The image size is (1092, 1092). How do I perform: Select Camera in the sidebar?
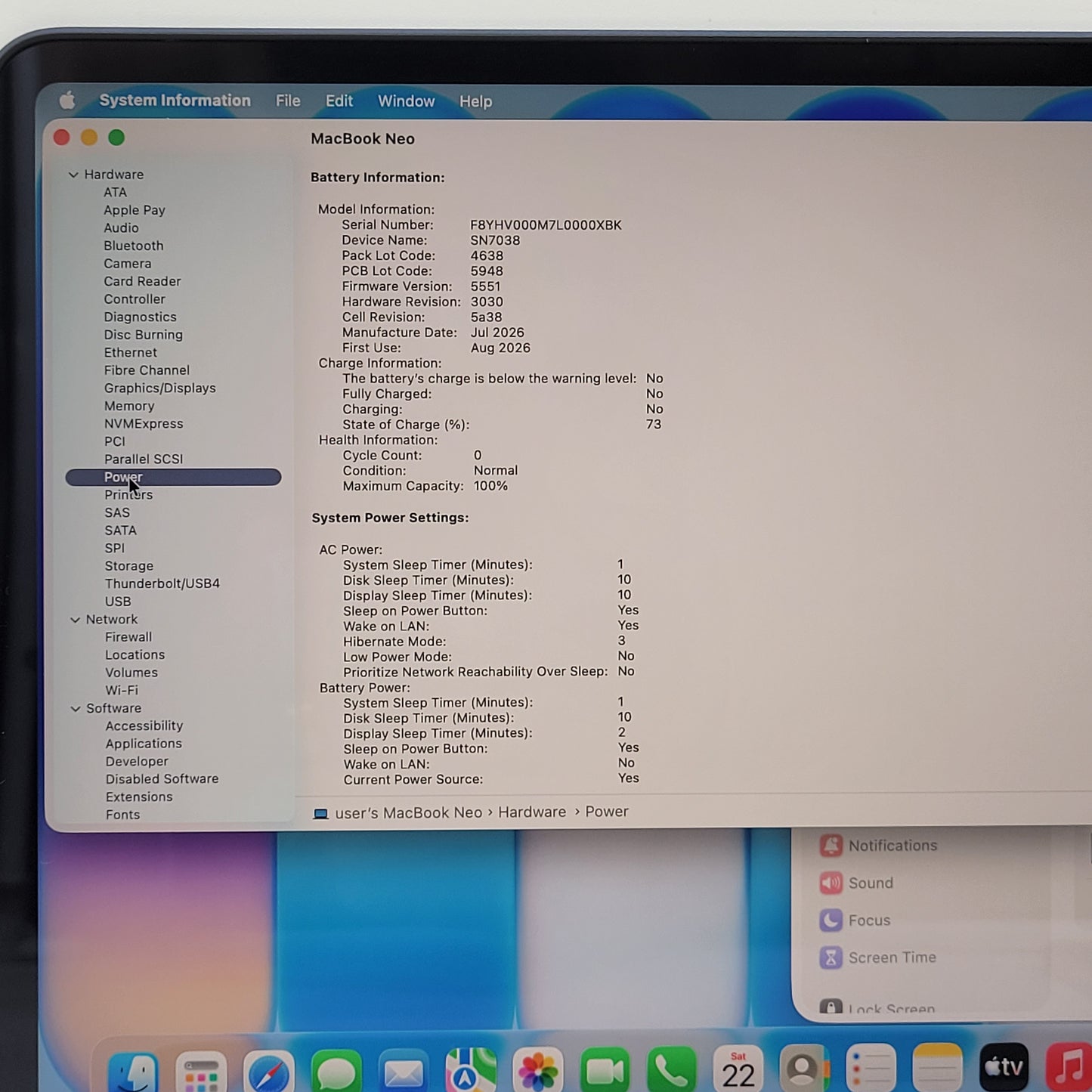(128, 263)
